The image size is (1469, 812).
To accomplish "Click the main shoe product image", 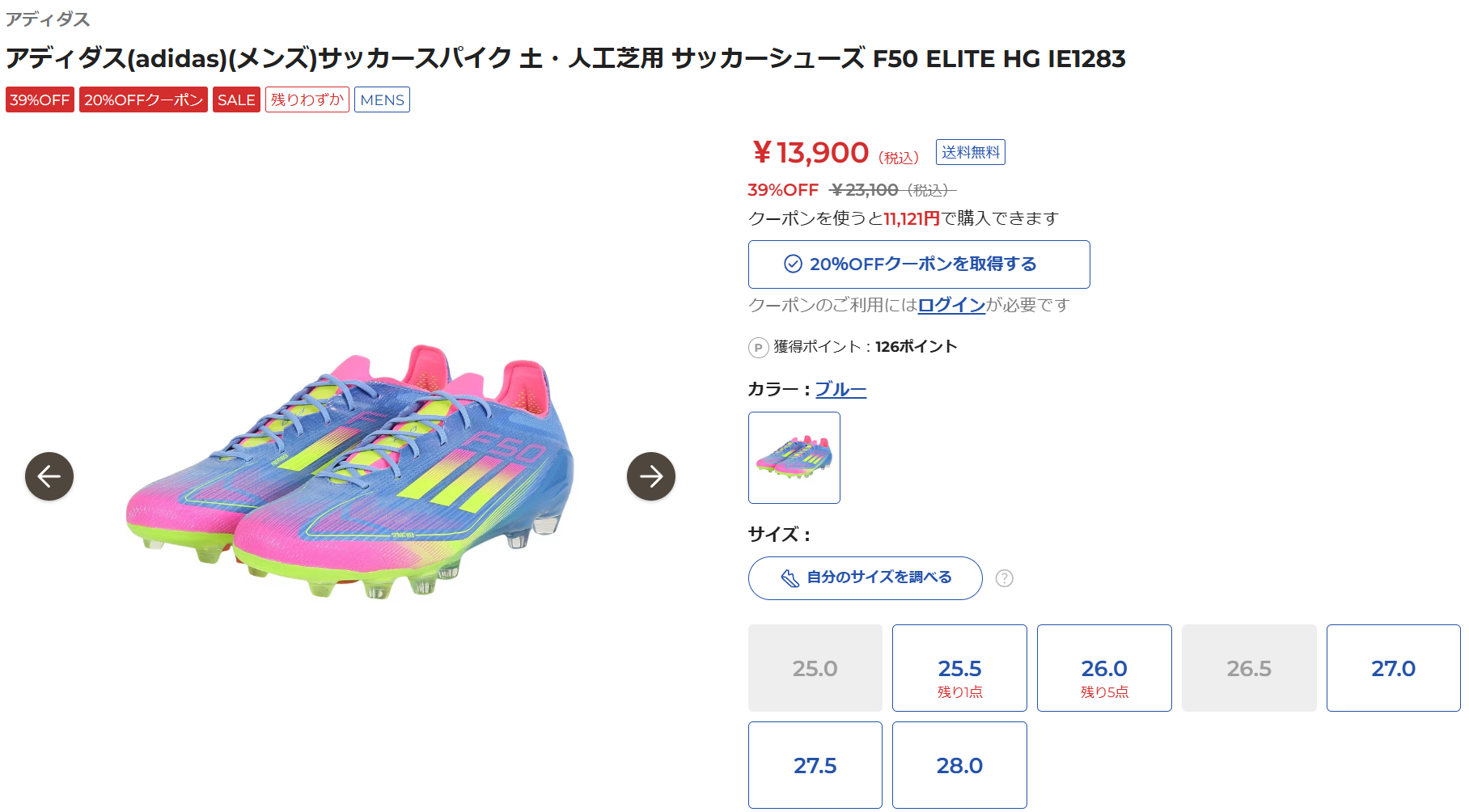I will [350, 473].
